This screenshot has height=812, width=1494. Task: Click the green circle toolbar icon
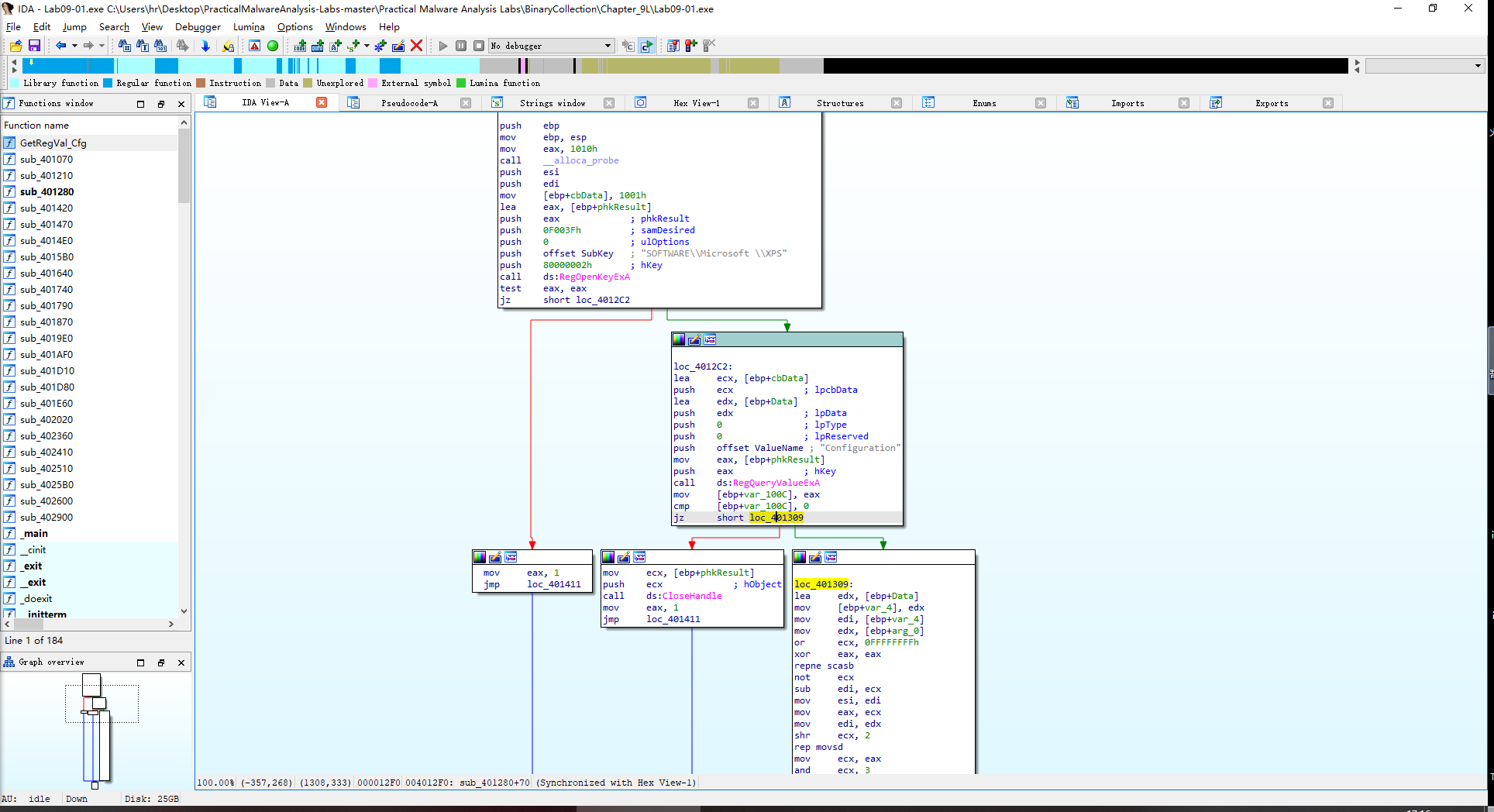coord(273,46)
